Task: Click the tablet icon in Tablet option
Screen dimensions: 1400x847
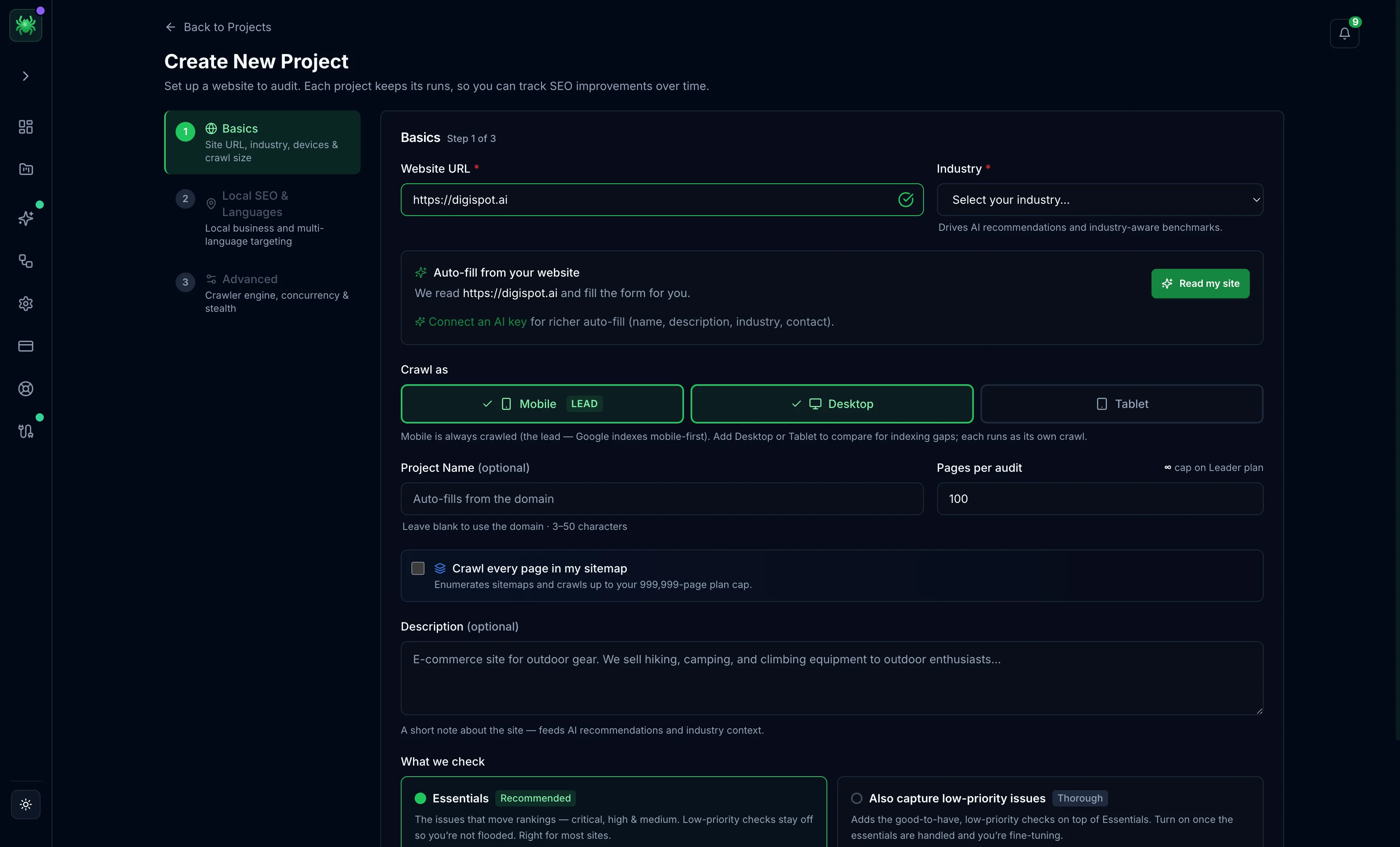Action: [x=1102, y=404]
